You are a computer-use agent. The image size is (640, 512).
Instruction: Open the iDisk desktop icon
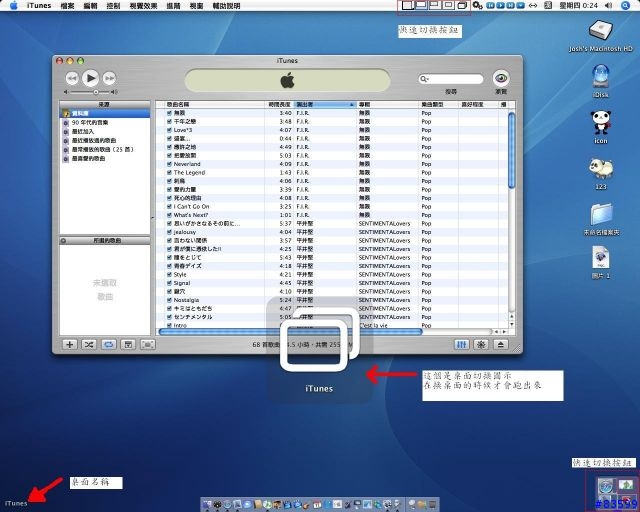pyautogui.click(x=600, y=80)
